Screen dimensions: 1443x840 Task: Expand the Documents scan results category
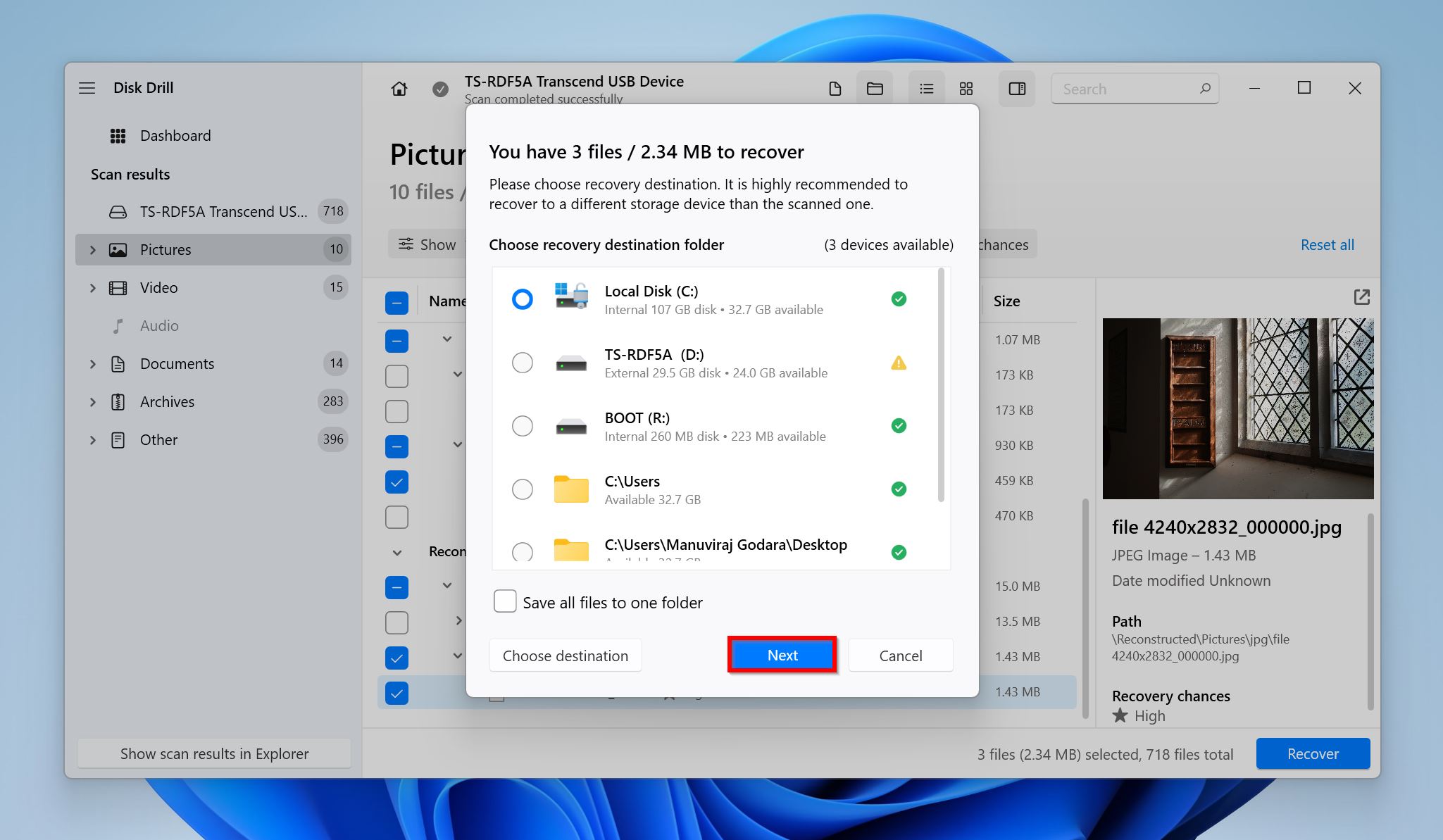[91, 363]
